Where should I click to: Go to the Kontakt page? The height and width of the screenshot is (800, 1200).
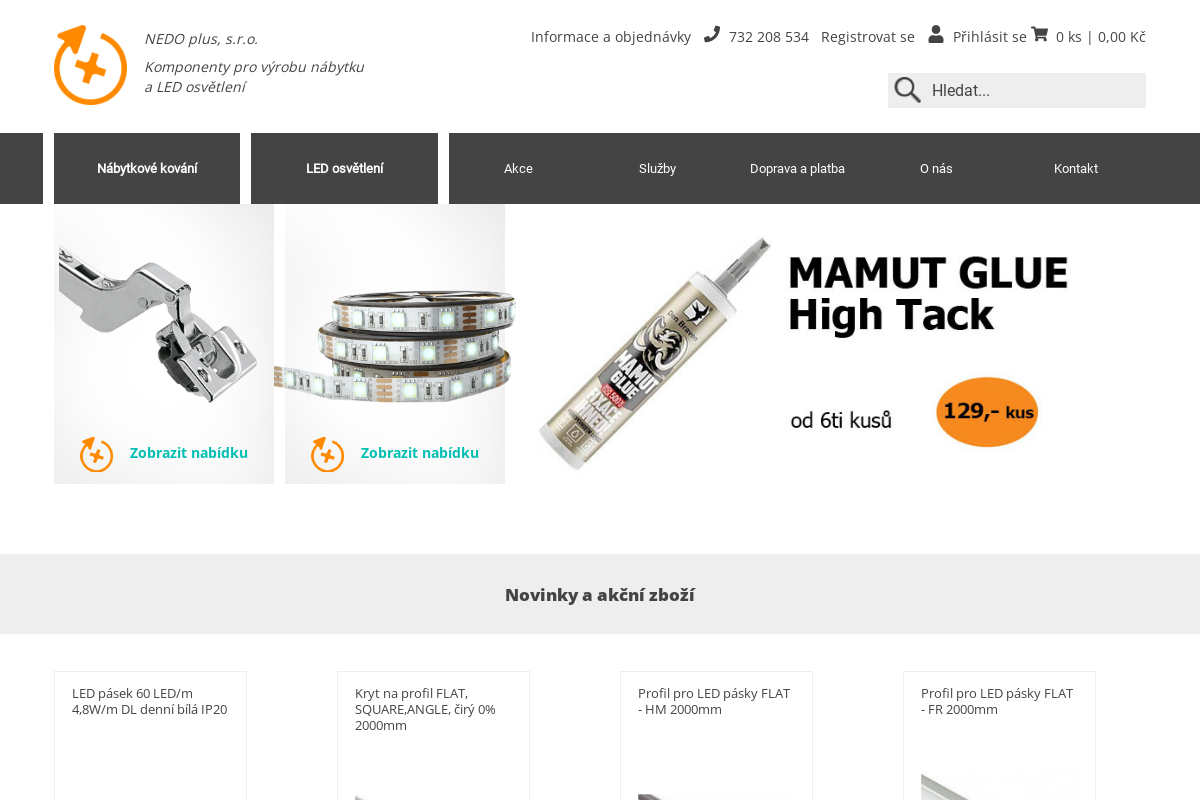pos(1076,168)
